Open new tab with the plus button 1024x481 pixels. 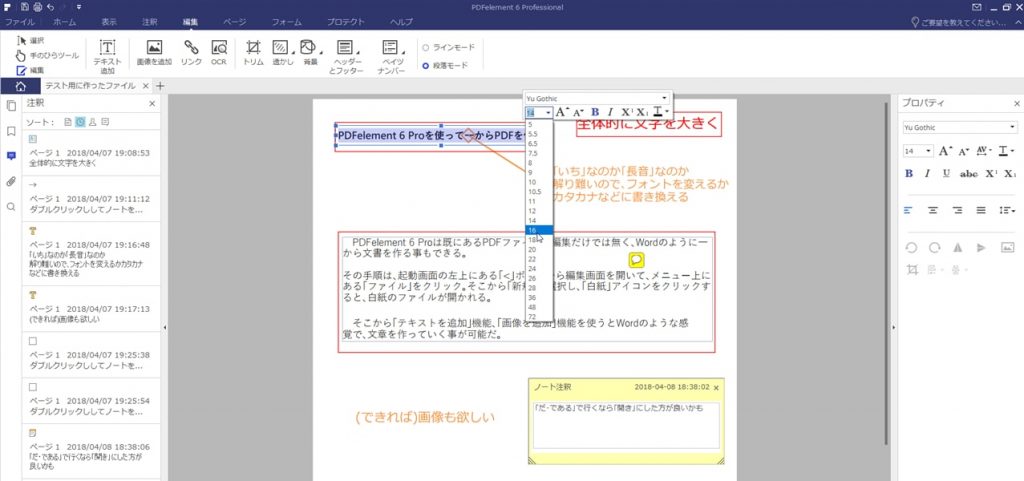pos(160,86)
